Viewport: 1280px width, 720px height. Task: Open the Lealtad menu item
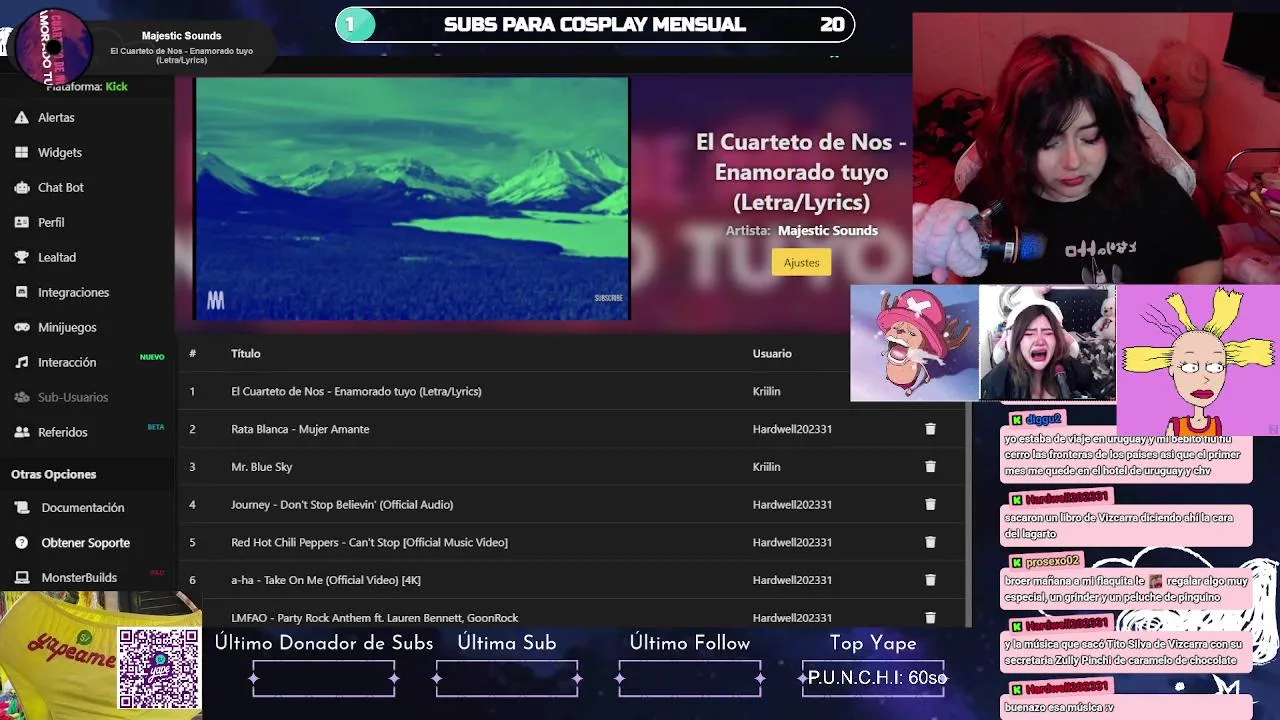(57, 257)
